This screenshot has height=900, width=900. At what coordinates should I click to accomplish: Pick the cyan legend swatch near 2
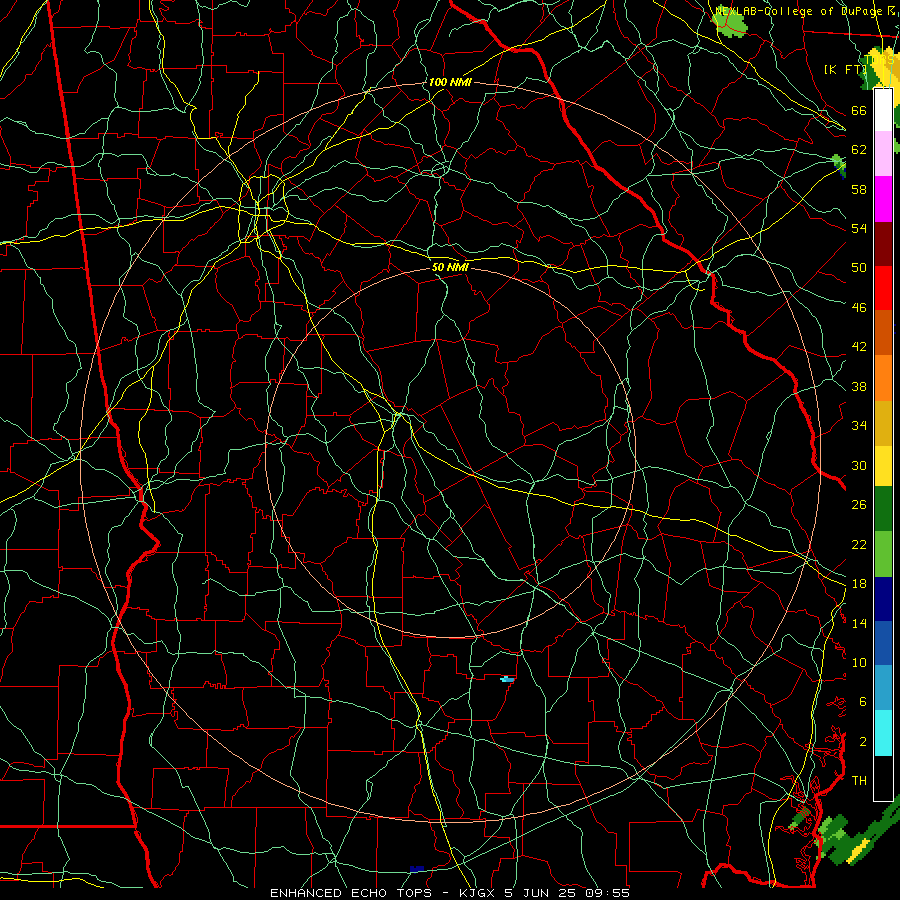tap(883, 733)
